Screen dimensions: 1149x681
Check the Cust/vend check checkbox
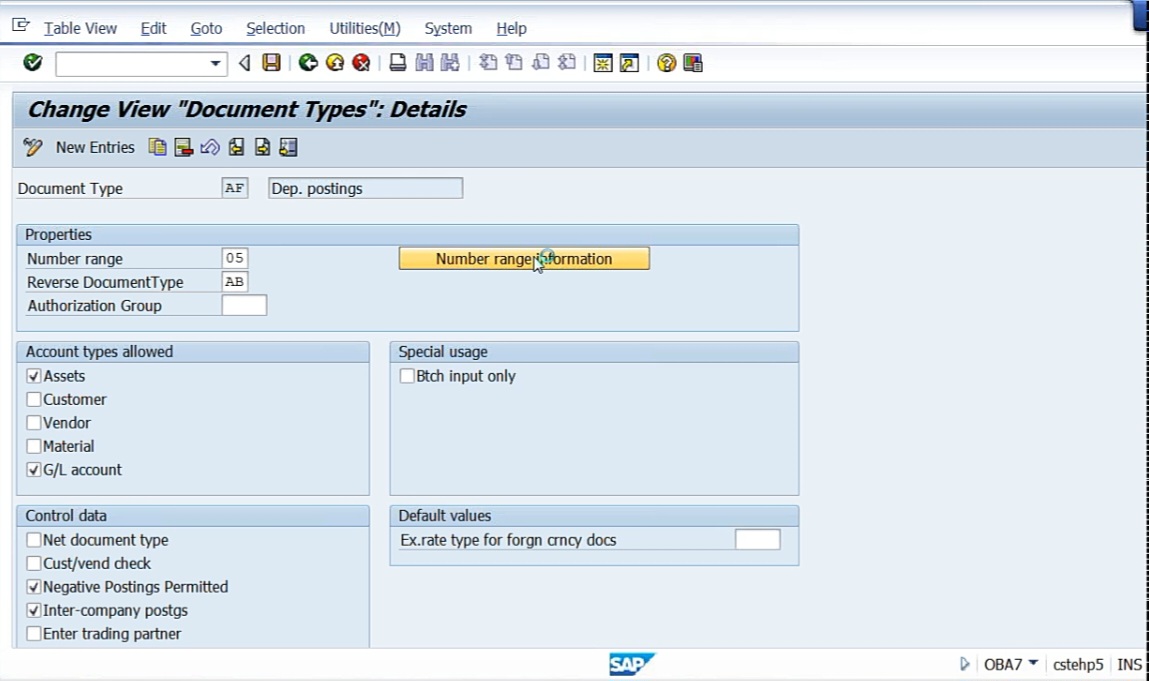coord(34,564)
